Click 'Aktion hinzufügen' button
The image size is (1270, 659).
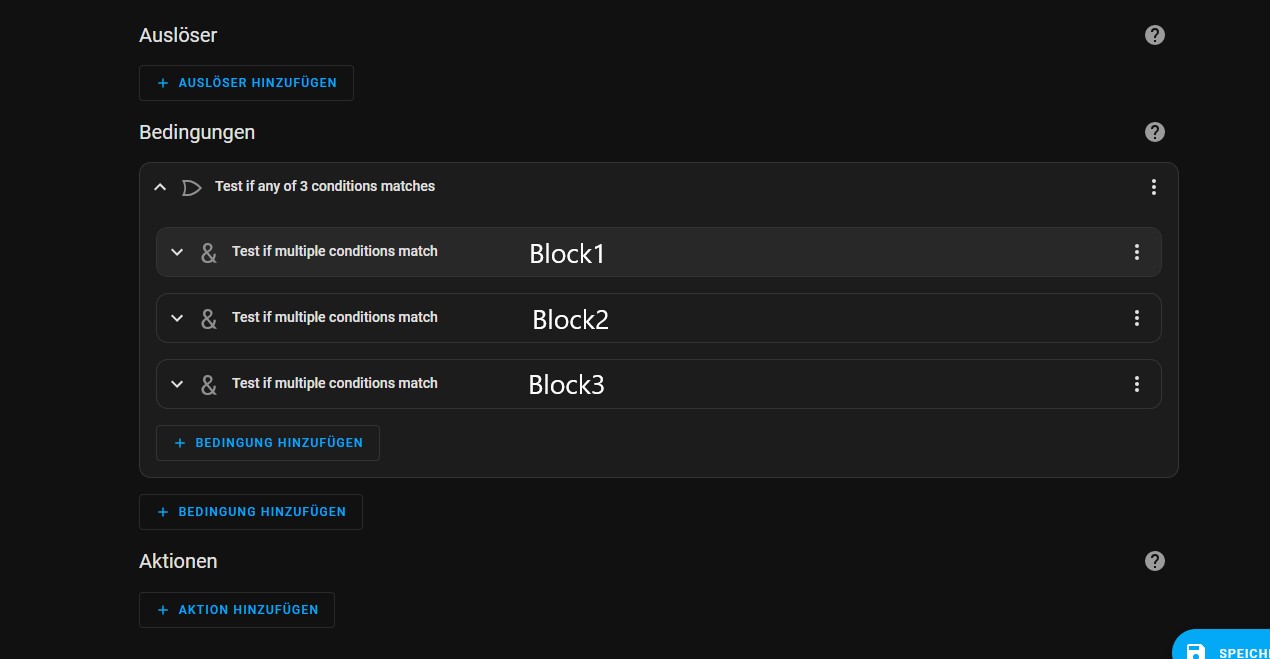[237, 610]
